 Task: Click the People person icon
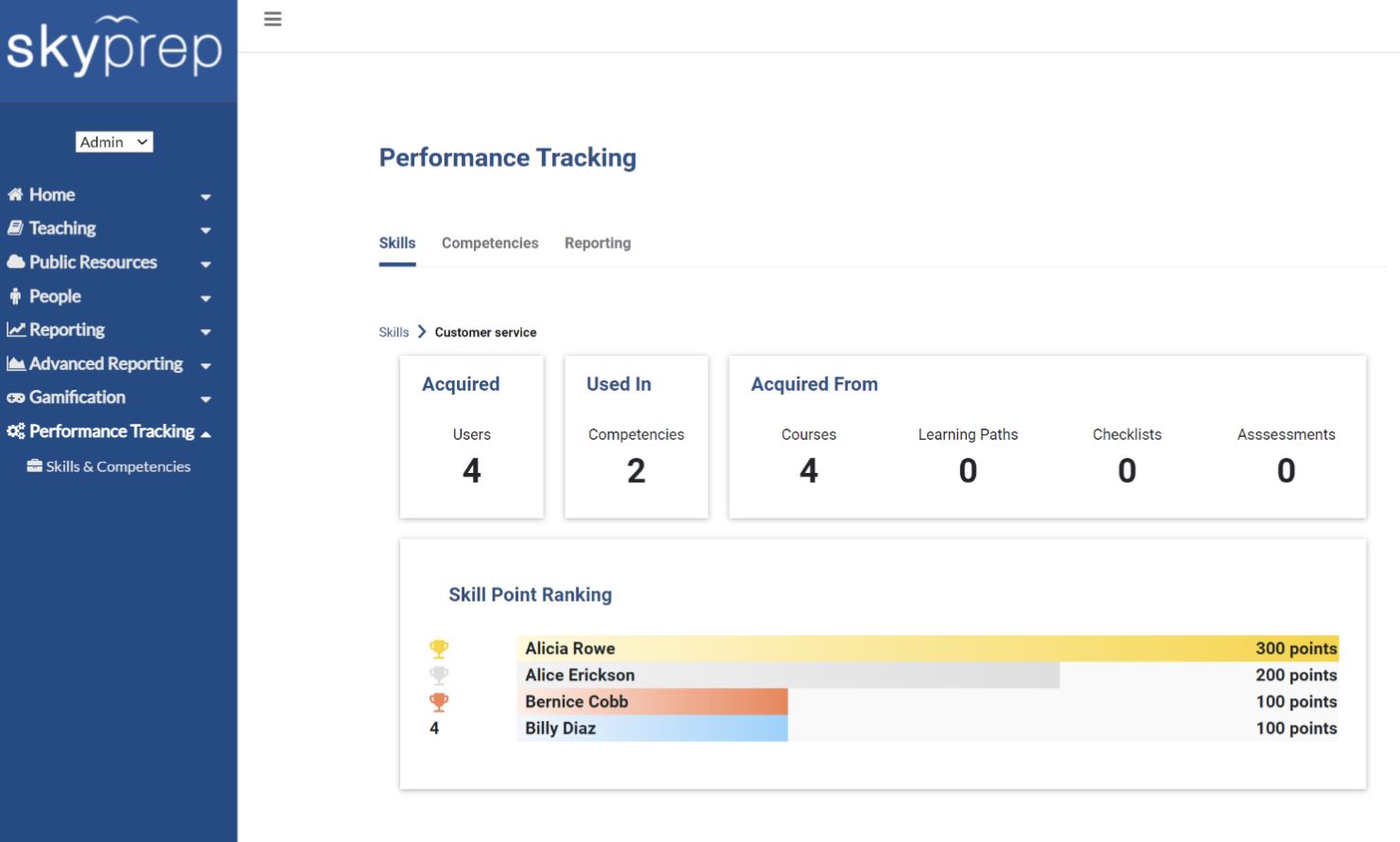click(15, 296)
